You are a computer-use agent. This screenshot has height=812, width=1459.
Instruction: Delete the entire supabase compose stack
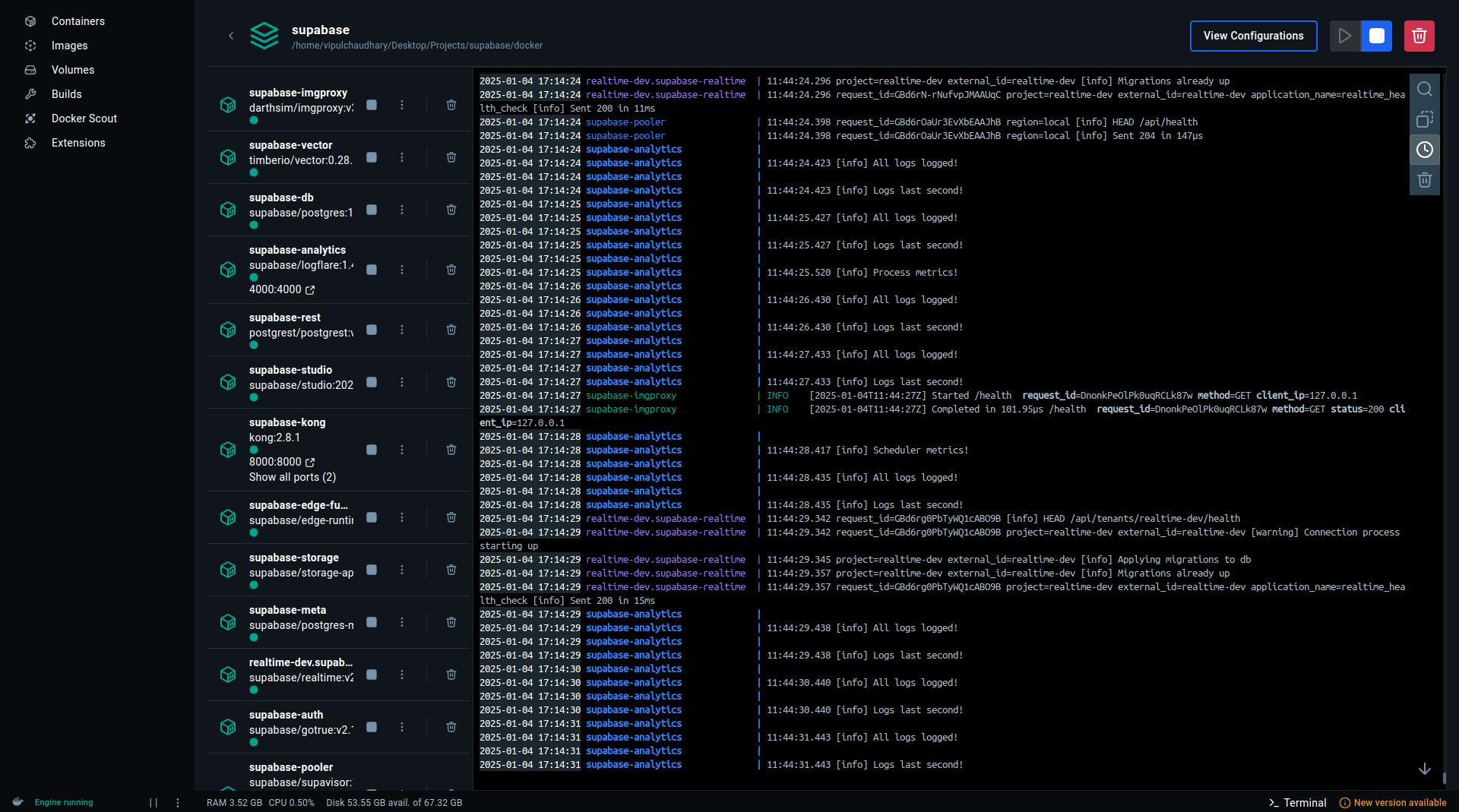(1419, 36)
